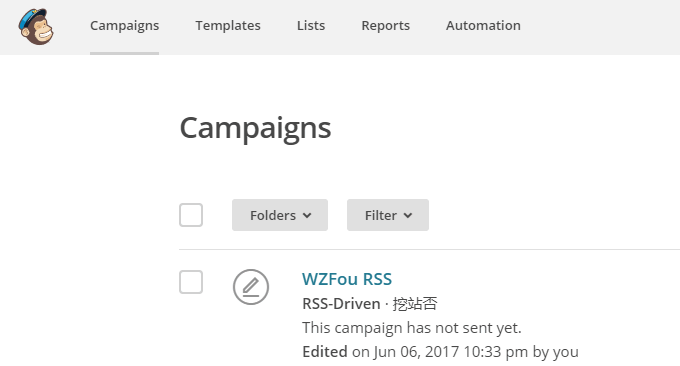
Task: Click the 挖站否 list name
Action: click(415, 304)
